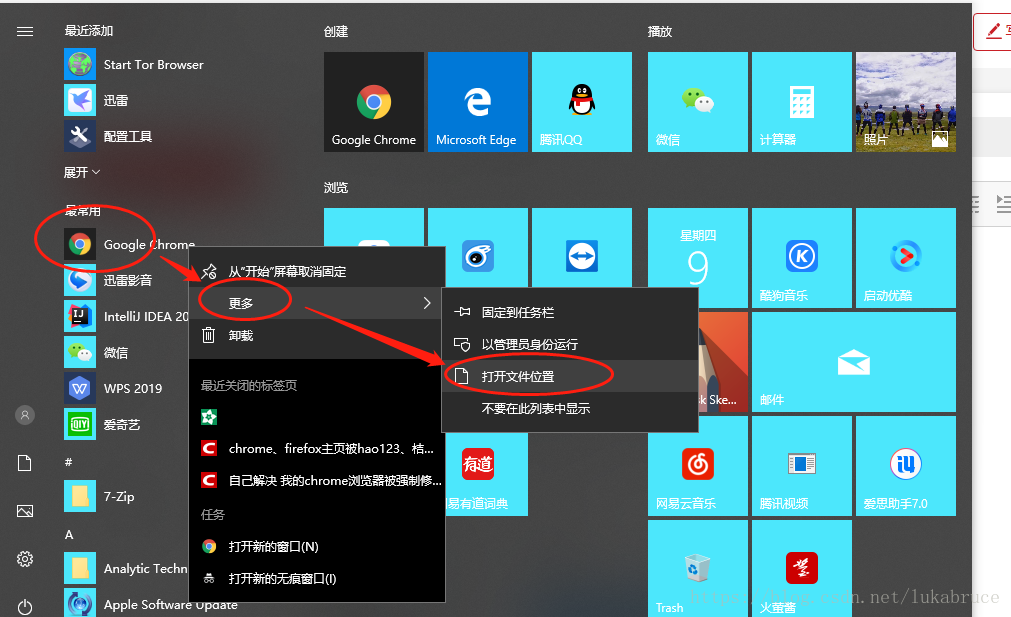Image resolution: width=1011 pixels, height=617 pixels.
Task: Click the 创建 group header
Action: (336, 32)
